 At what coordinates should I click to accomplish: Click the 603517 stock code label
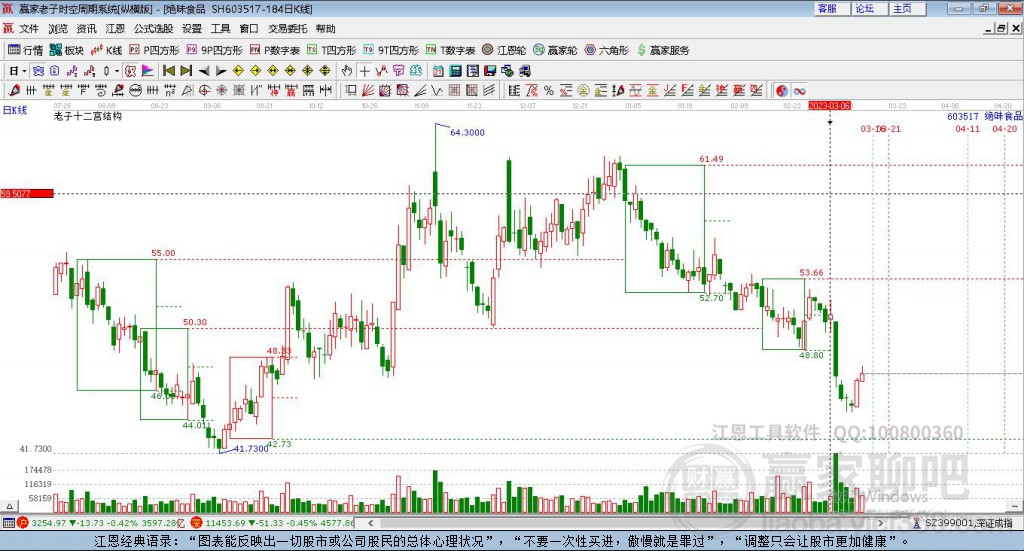[963, 116]
